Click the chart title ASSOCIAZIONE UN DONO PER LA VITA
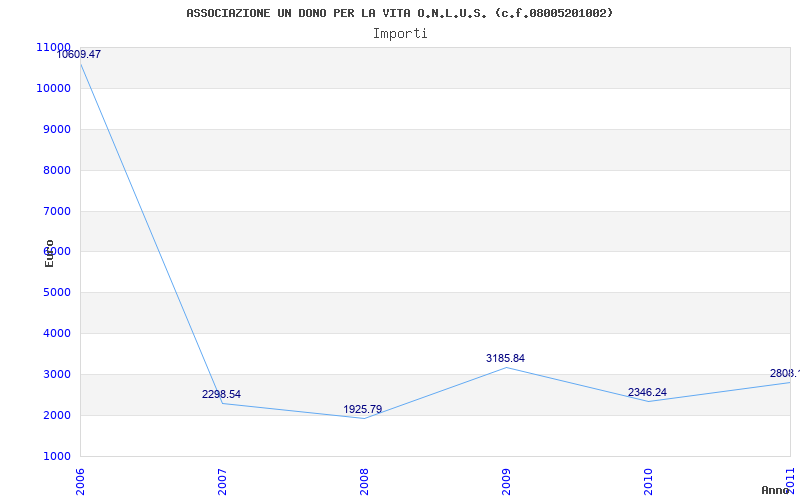 (x=399, y=13)
